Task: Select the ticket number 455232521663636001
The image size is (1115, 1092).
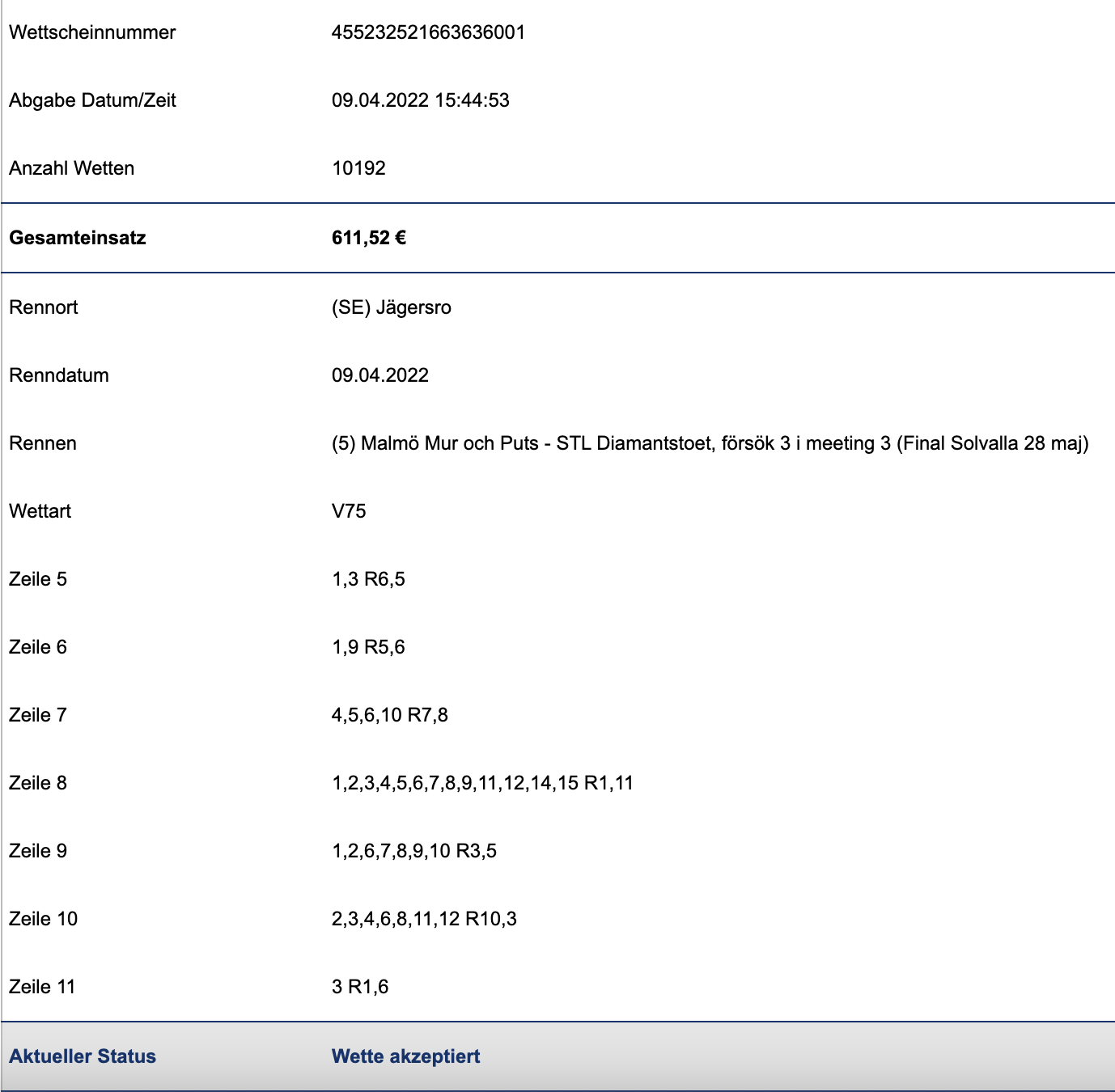Action: tap(428, 32)
